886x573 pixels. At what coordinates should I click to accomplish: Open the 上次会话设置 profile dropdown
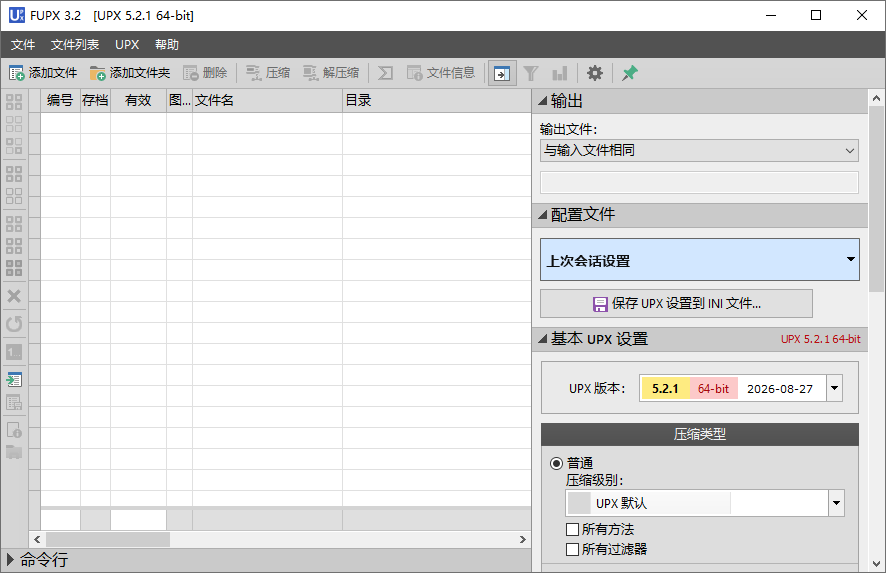[700, 259]
